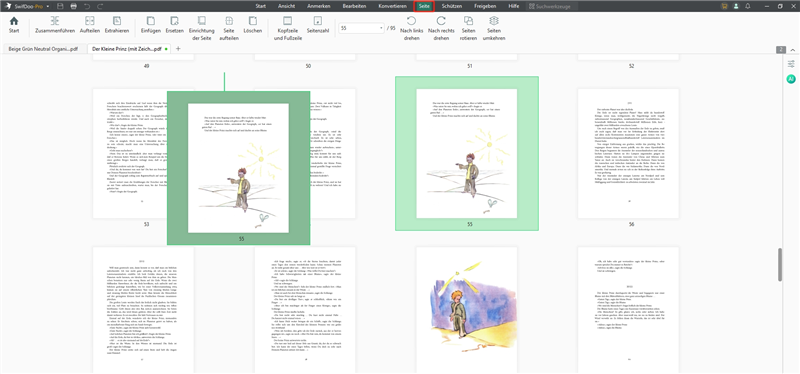Open the Start menu tab
Screen dimensions: 800x374
coord(261,6)
